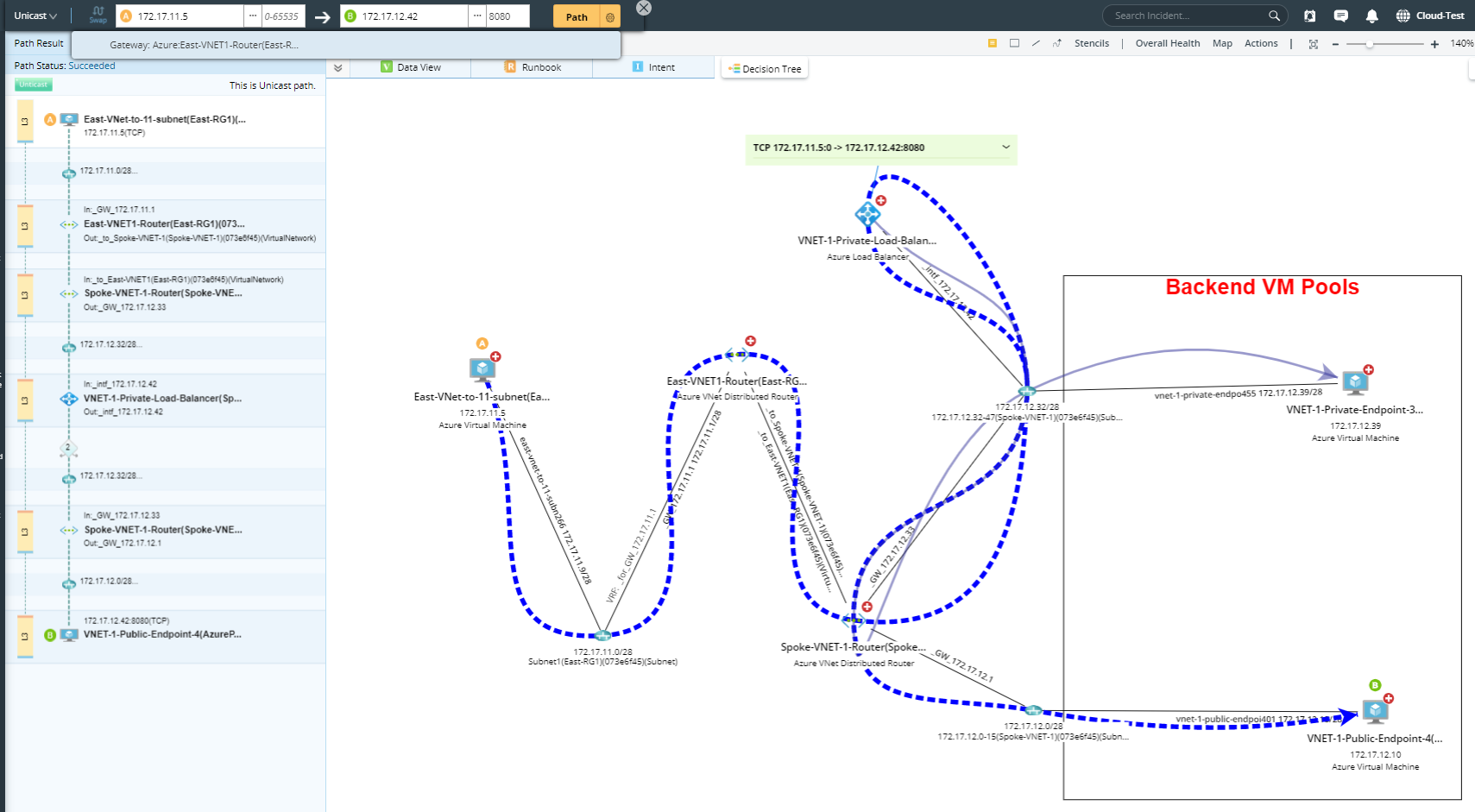
Task: Open path options using the gear beside Path button
Action: 610,16
